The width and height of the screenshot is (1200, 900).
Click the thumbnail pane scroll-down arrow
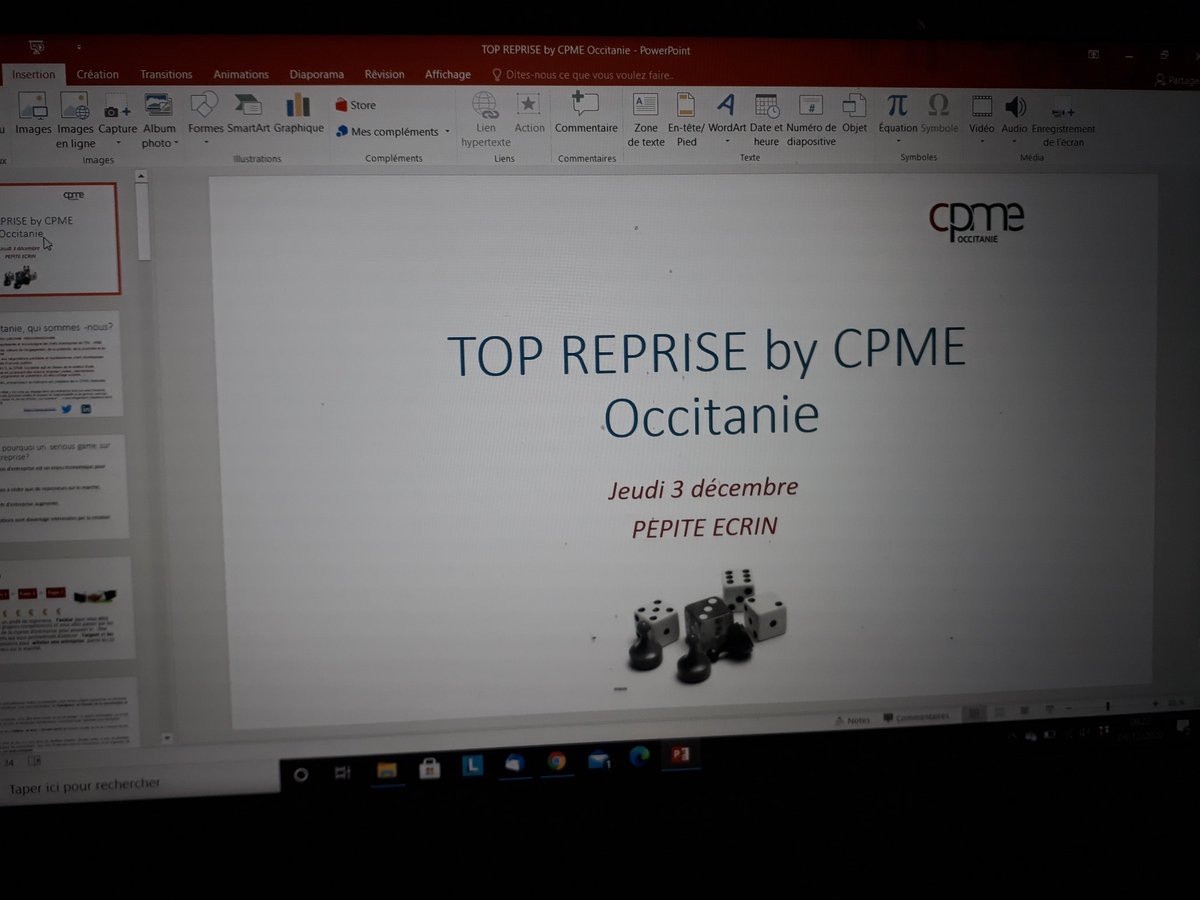tap(166, 738)
